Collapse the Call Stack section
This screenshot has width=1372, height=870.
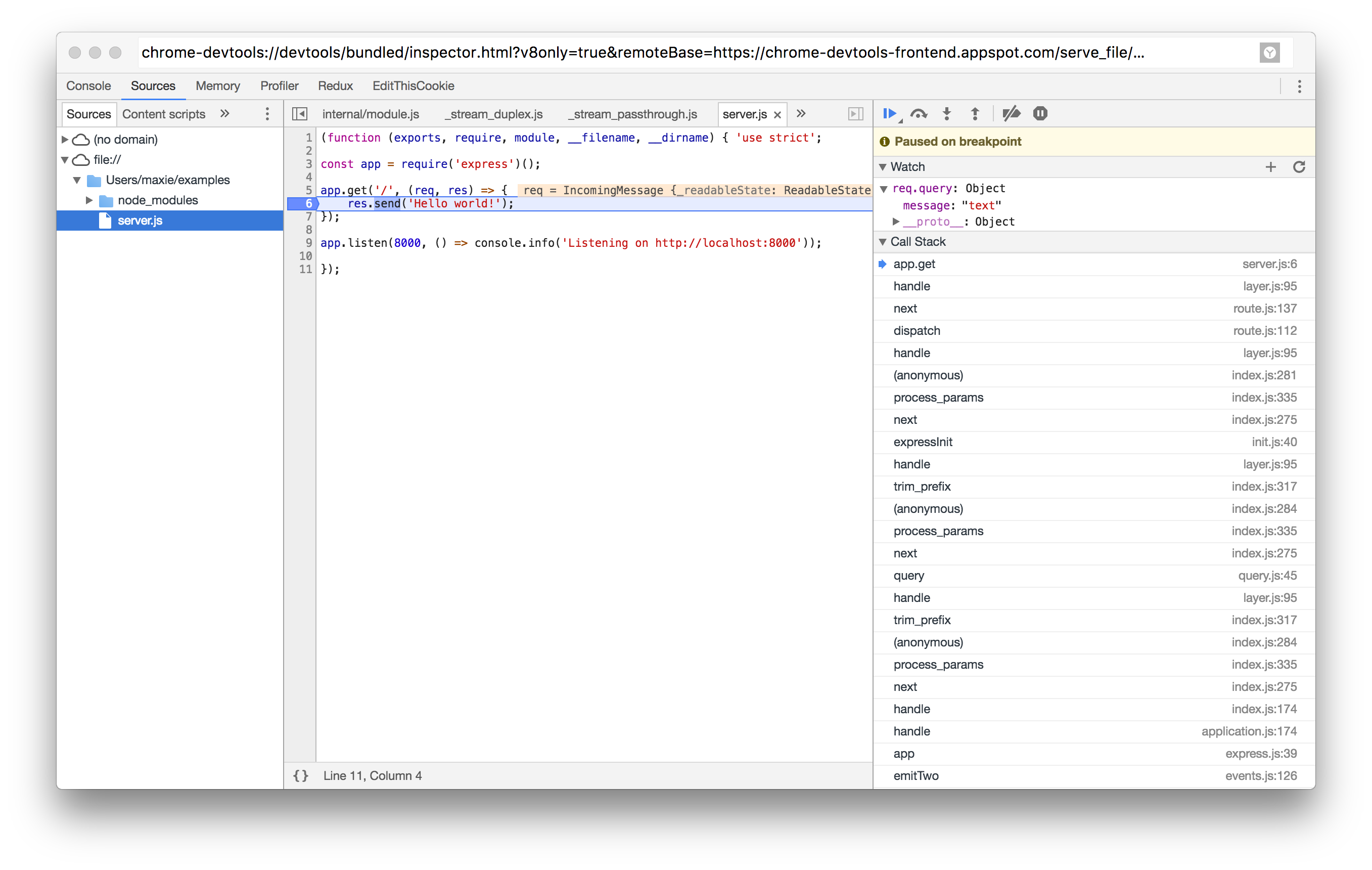click(883, 242)
